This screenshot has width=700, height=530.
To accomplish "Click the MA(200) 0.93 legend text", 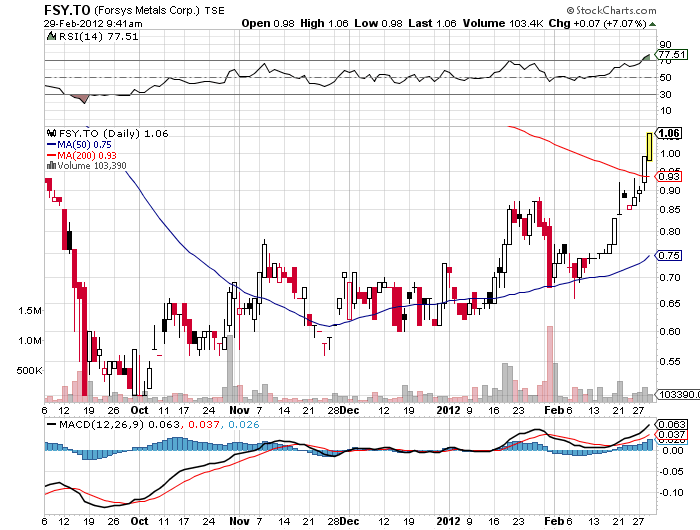I will pos(87,155).
